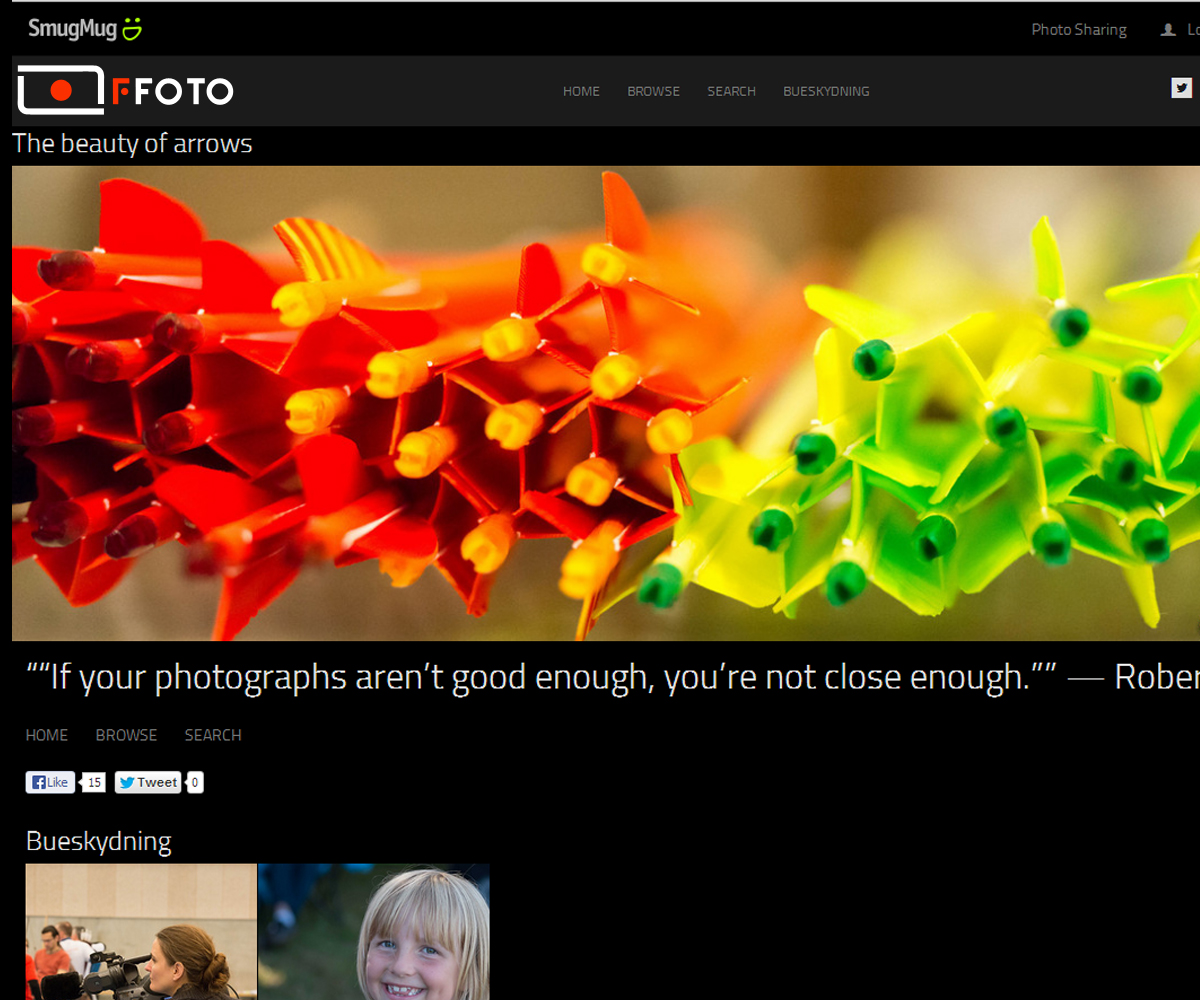Open SEARCH in top navigation

point(731,91)
